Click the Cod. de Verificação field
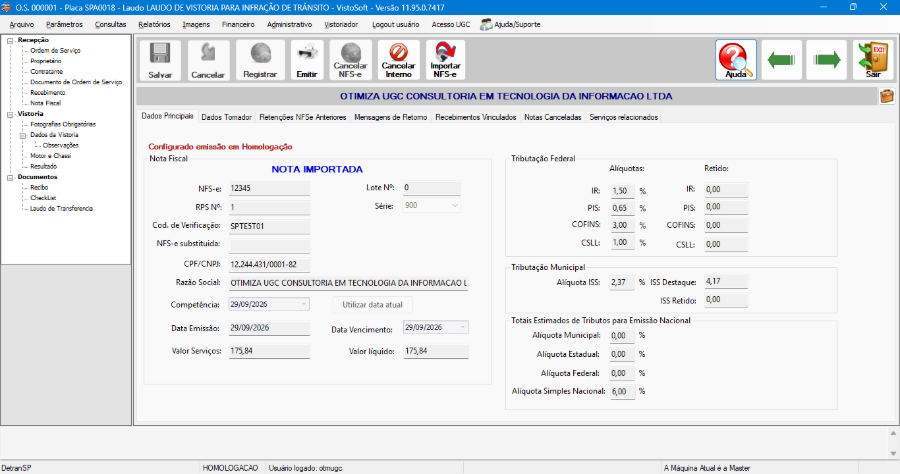The width and height of the screenshot is (900, 474). 269,226
